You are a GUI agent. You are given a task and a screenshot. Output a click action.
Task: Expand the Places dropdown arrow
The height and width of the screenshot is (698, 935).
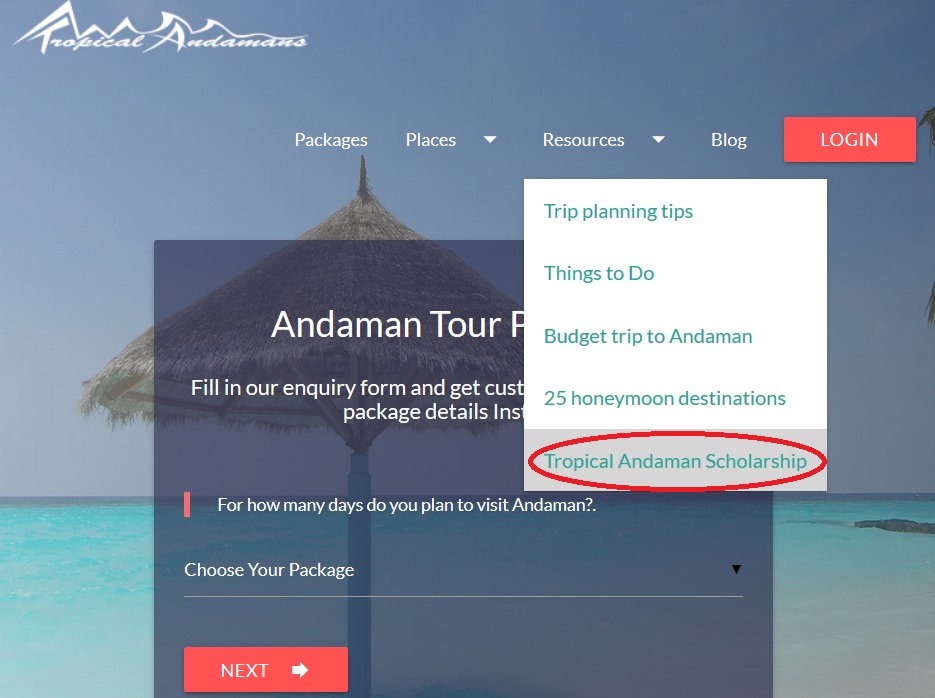coord(490,139)
